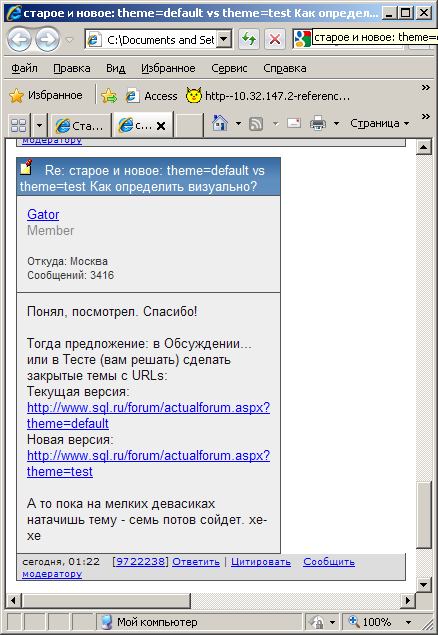Go back with the Back arrow button
This screenshot has width=438, height=635.
19,40
